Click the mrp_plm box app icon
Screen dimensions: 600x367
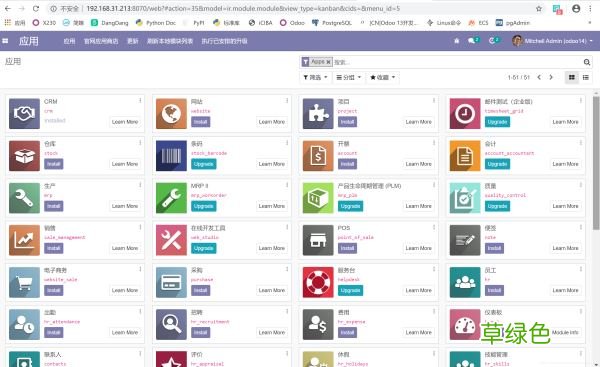[x=318, y=198]
